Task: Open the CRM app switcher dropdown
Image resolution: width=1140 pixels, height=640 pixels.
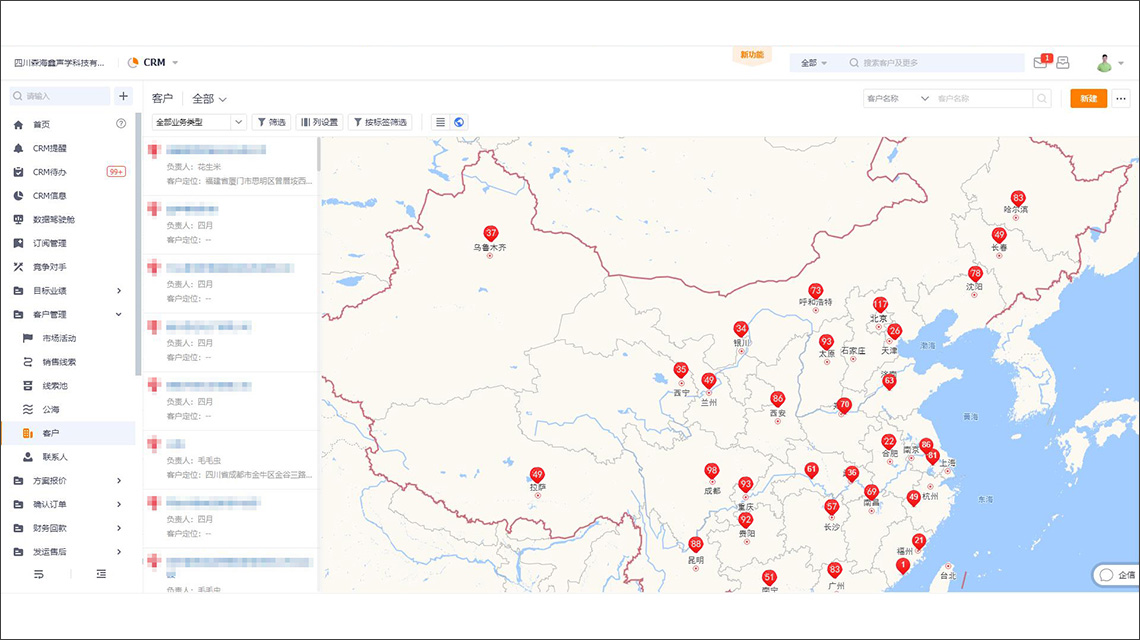Action: pos(153,63)
